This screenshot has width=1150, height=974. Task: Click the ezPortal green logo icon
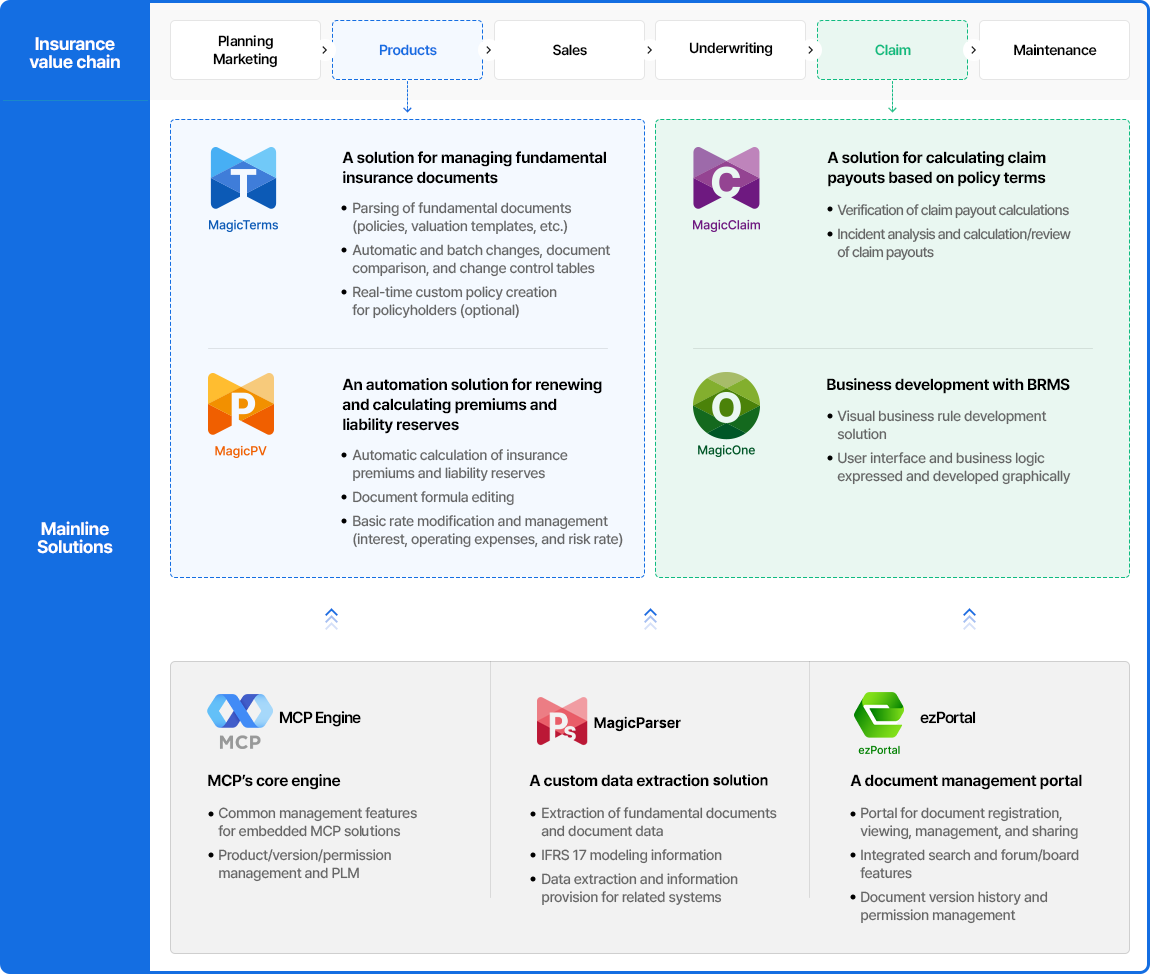tap(879, 715)
